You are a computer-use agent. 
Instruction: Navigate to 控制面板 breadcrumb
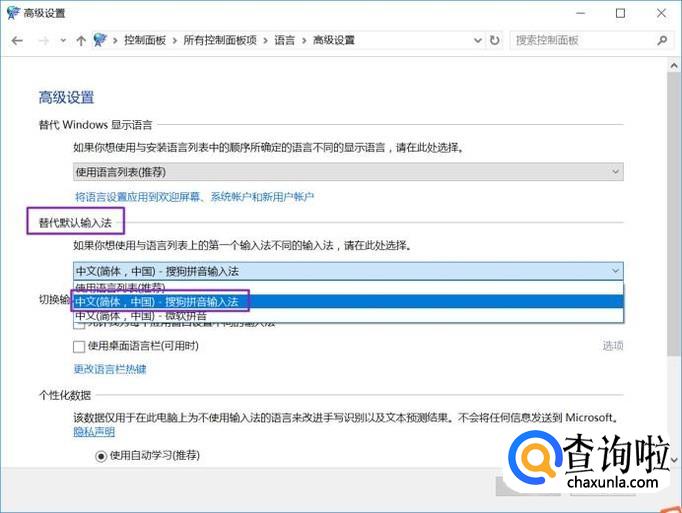click(145, 40)
